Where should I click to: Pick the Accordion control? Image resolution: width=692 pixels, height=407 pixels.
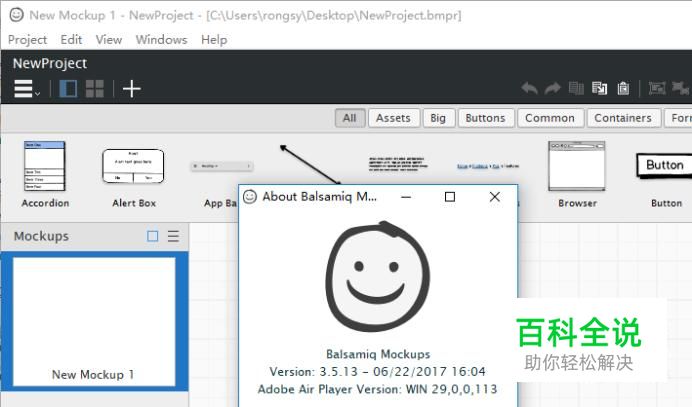point(45,175)
